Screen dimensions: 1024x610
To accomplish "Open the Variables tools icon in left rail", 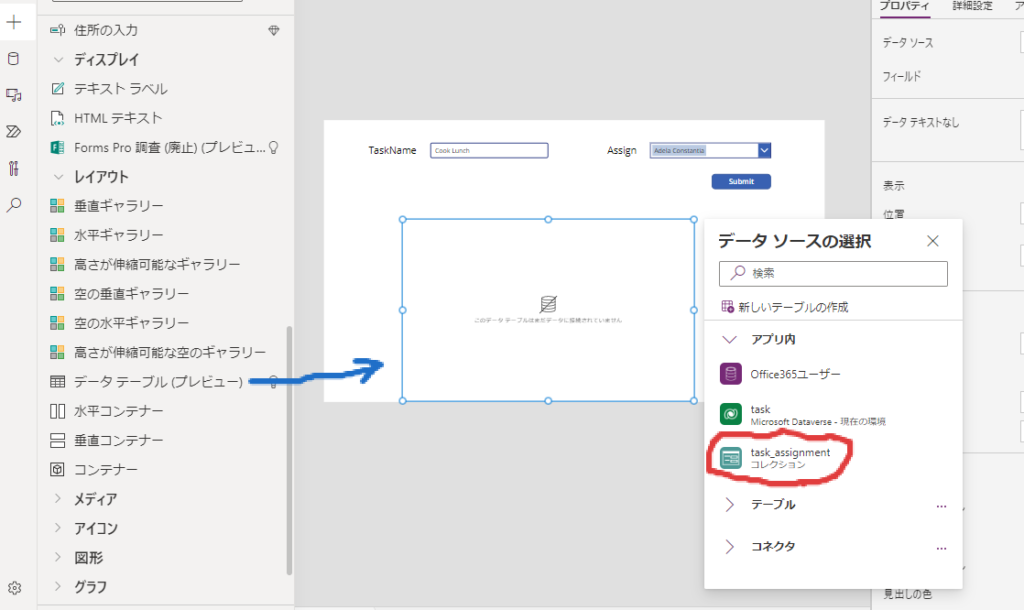I will tap(14, 168).
